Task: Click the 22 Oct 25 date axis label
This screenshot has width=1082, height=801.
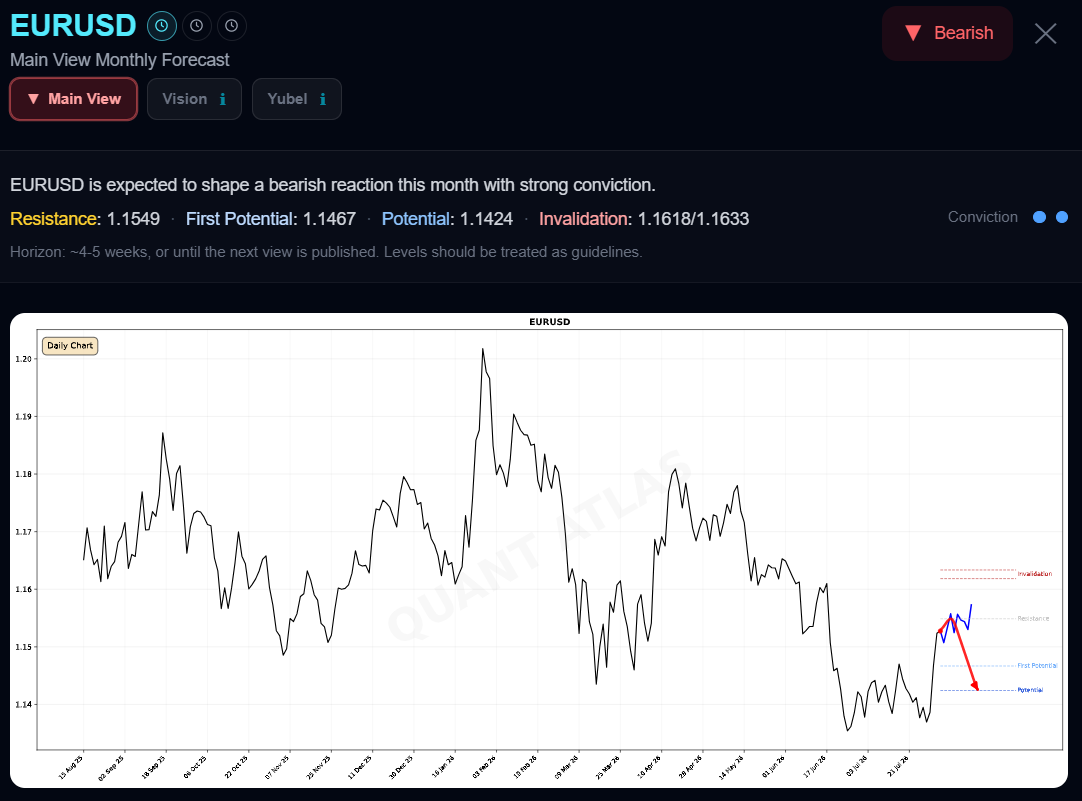Action: [x=237, y=767]
